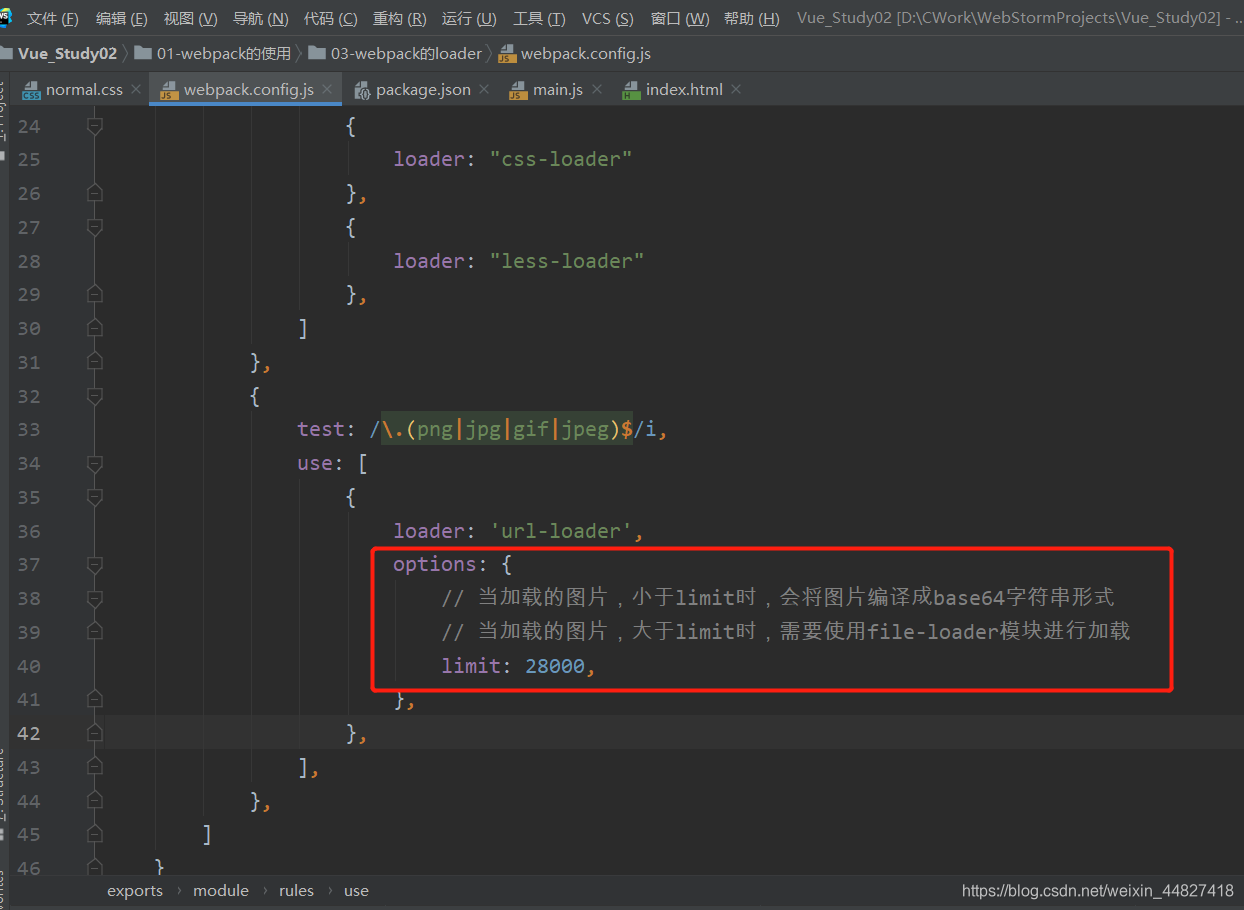Click WebStorm app icon in title bar

(4, 17)
